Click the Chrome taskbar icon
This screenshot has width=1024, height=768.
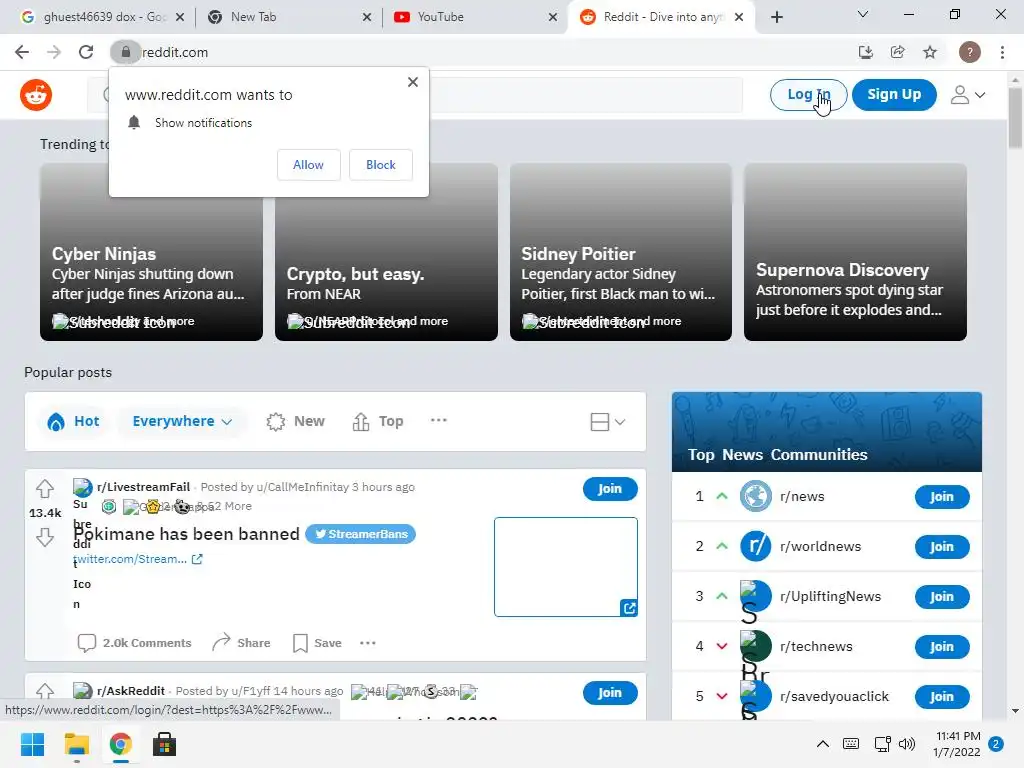point(120,744)
